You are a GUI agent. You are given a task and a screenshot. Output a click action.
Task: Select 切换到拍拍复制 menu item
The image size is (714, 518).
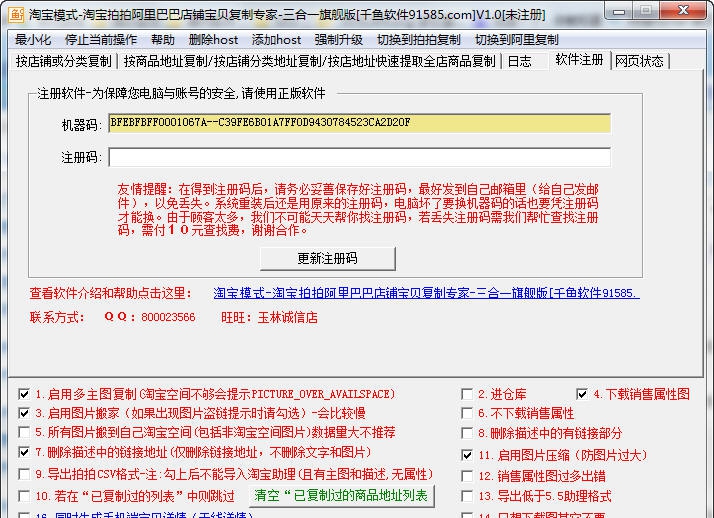coord(418,40)
